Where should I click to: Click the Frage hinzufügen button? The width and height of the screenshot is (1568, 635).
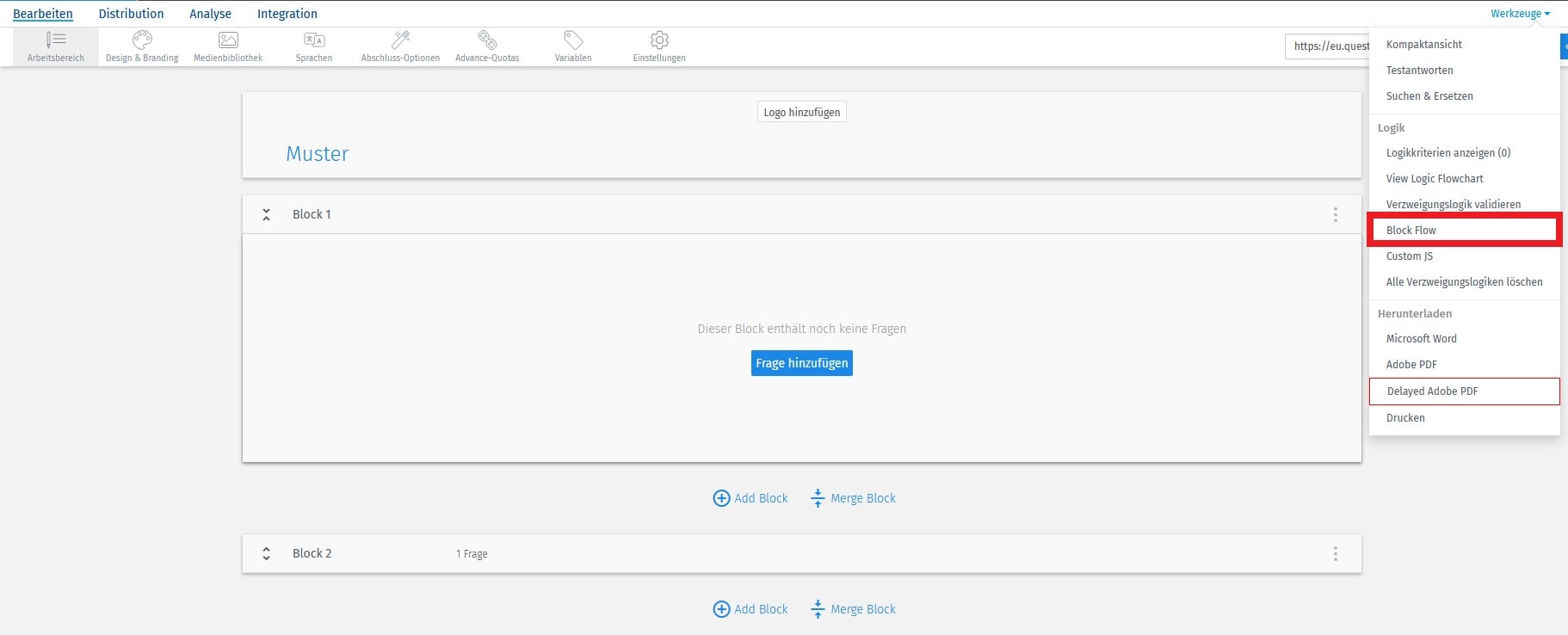point(802,363)
